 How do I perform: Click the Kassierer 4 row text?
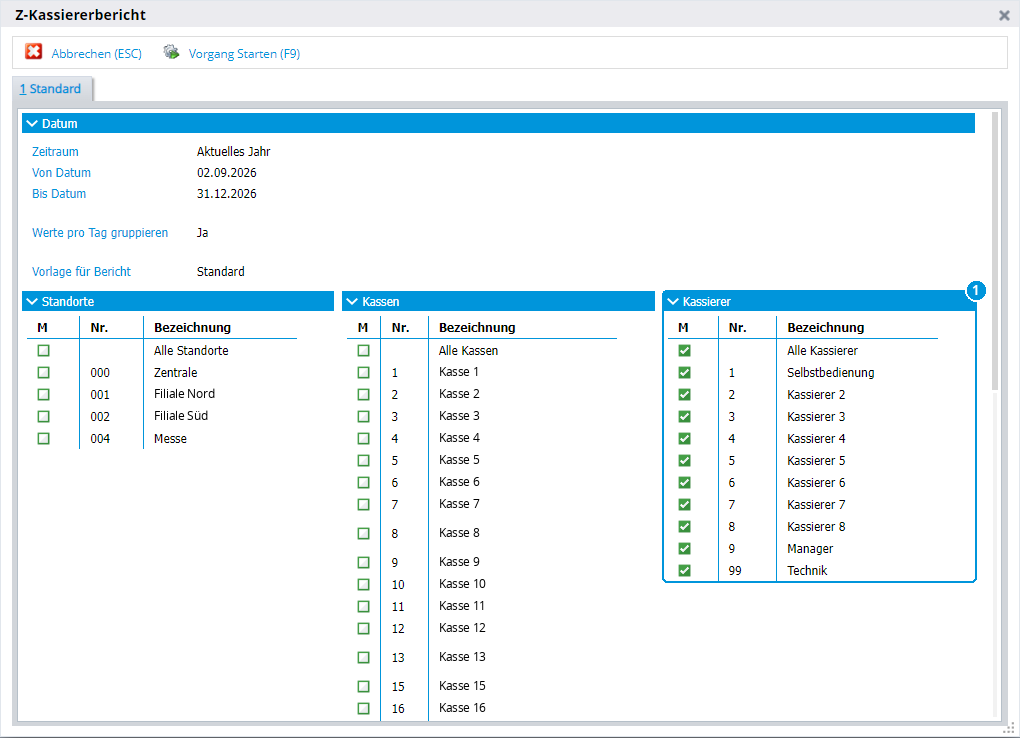click(x=816, y=439)
